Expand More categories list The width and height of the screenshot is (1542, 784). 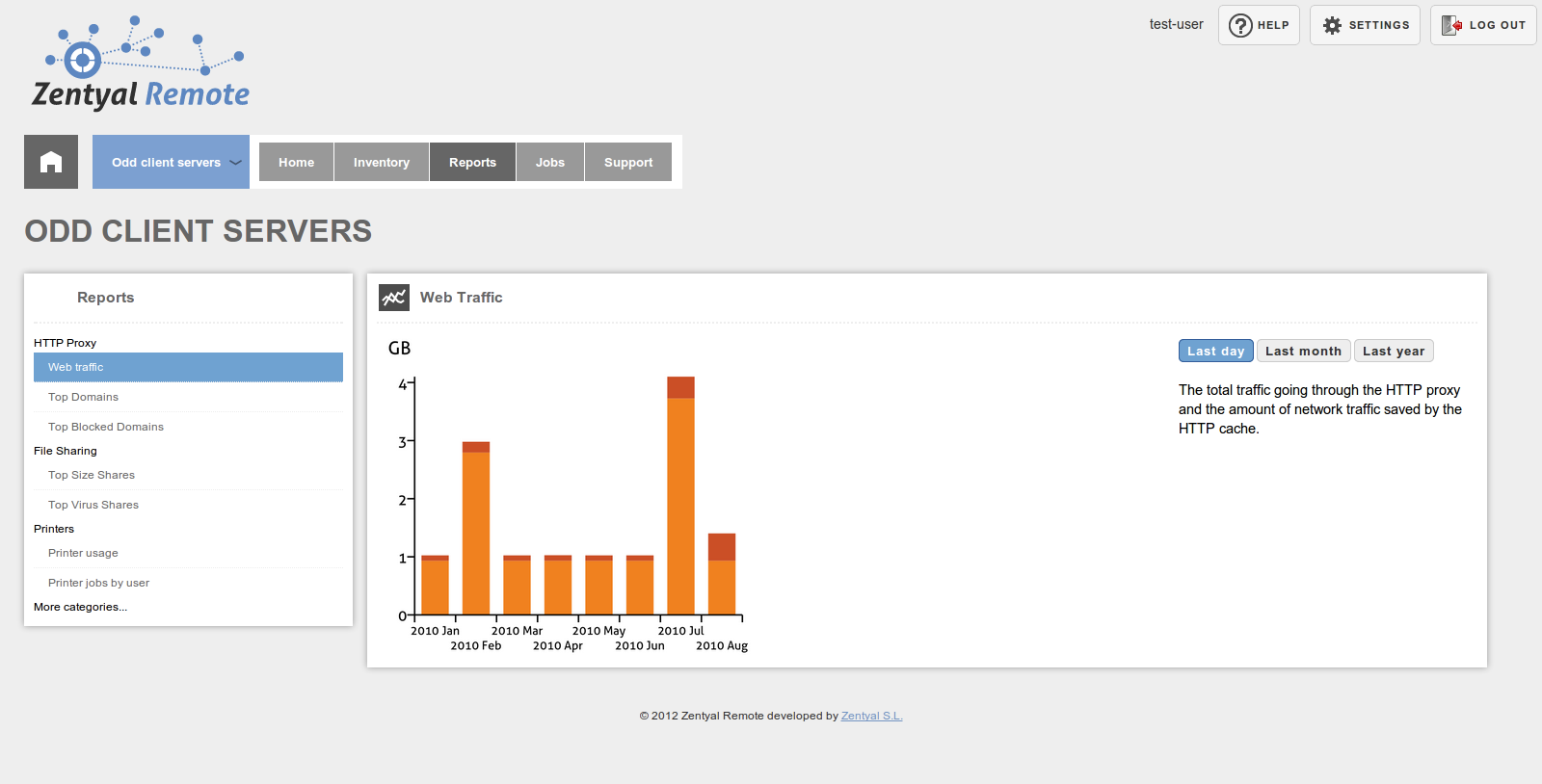pos(80,607)
